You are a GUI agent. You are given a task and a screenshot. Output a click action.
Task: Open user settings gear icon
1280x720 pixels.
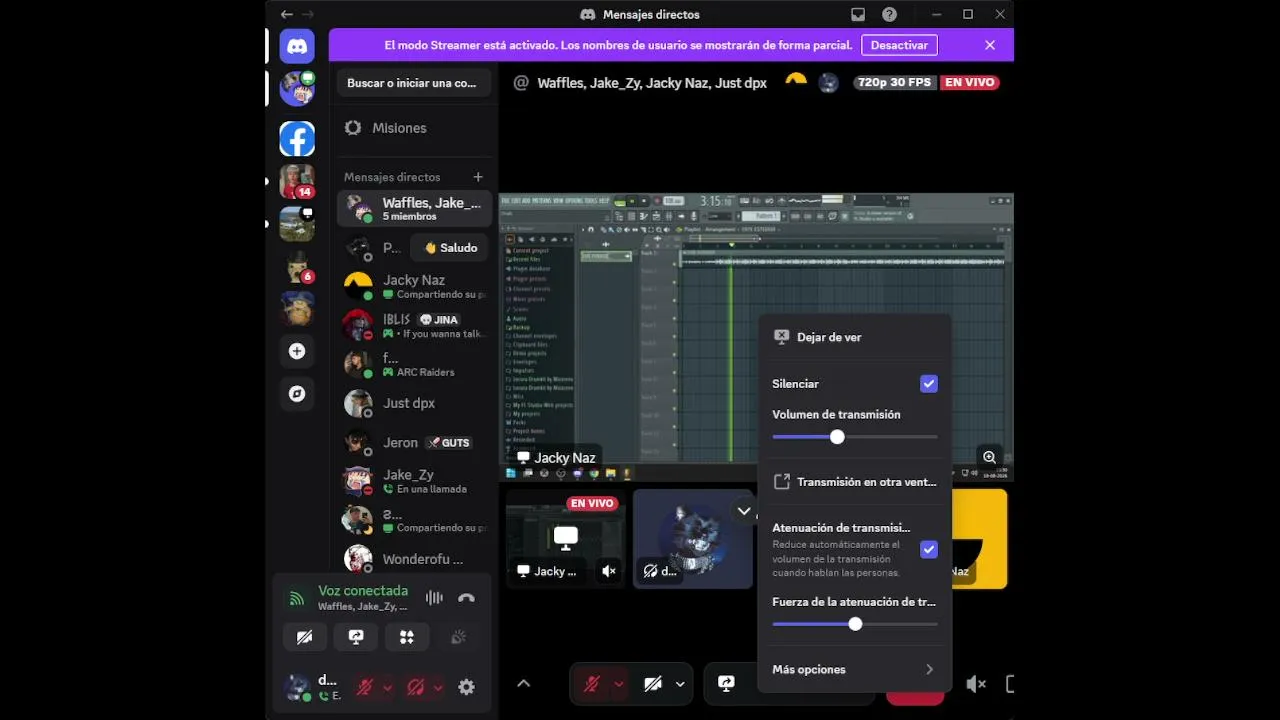466,687
